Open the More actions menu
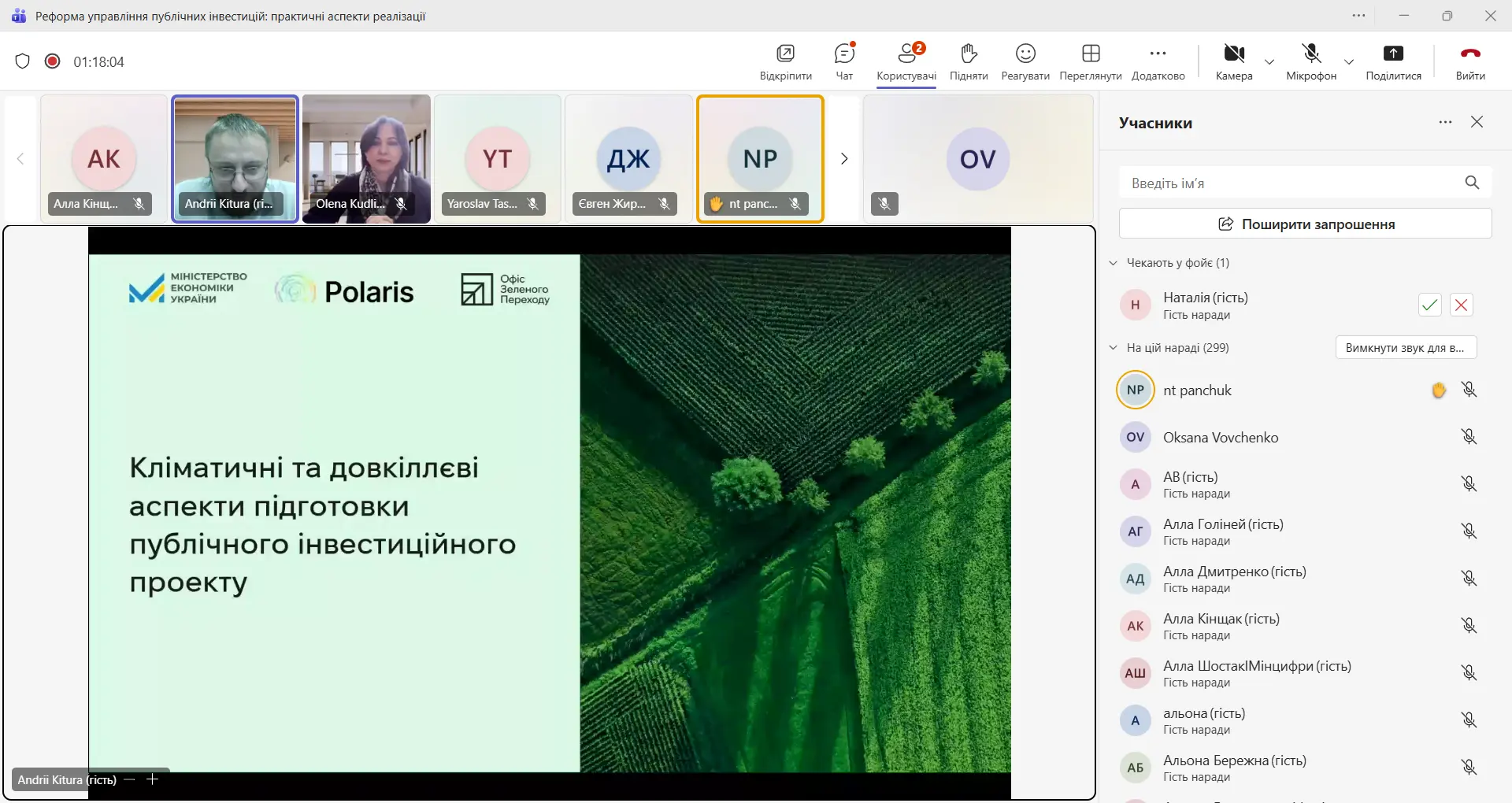1512x803 pixels. pyautogui.click(x=1158, y=61)
